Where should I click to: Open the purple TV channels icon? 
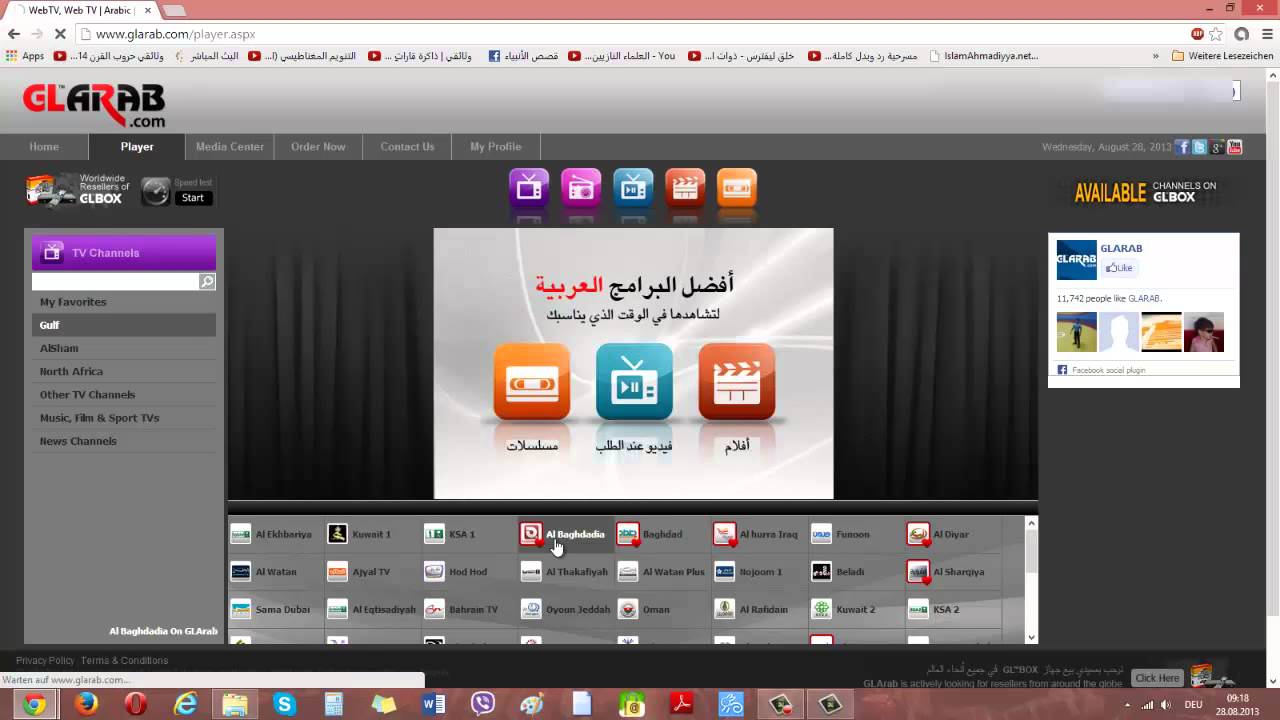pos(529,188)
